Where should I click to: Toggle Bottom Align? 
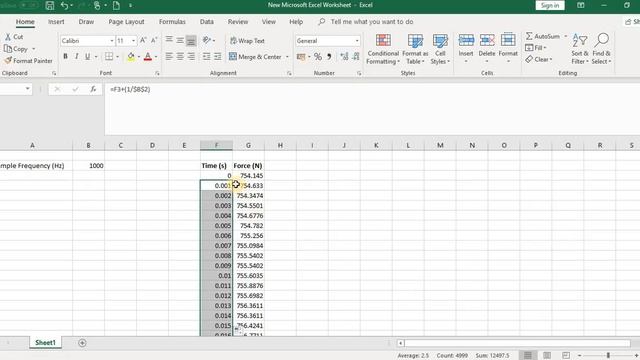point(191,40)
